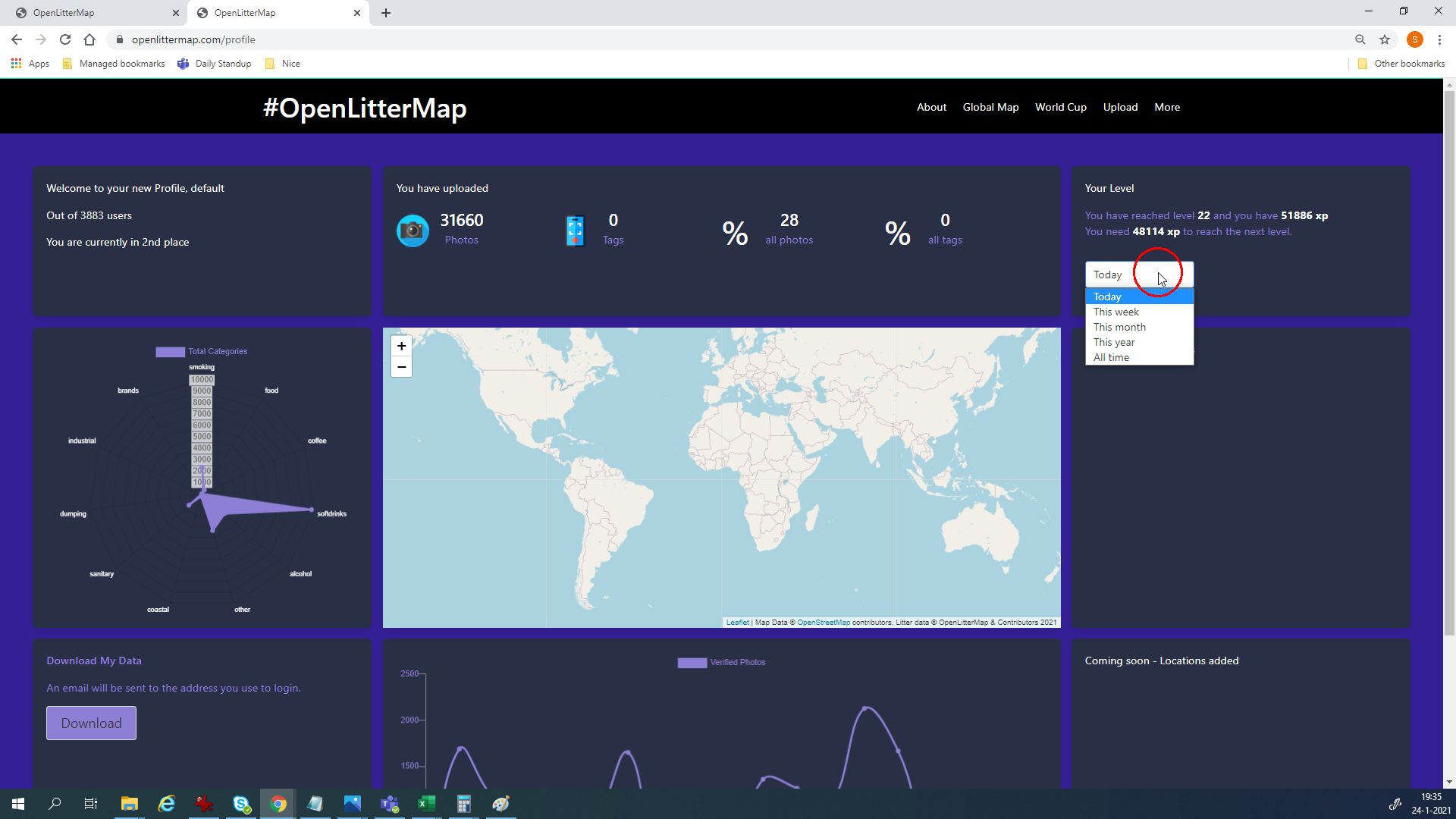The width and height of the screenshot is (1456, 819).
Task: Pick 'This month' in time period dropdown
Action: (1119, 328)
